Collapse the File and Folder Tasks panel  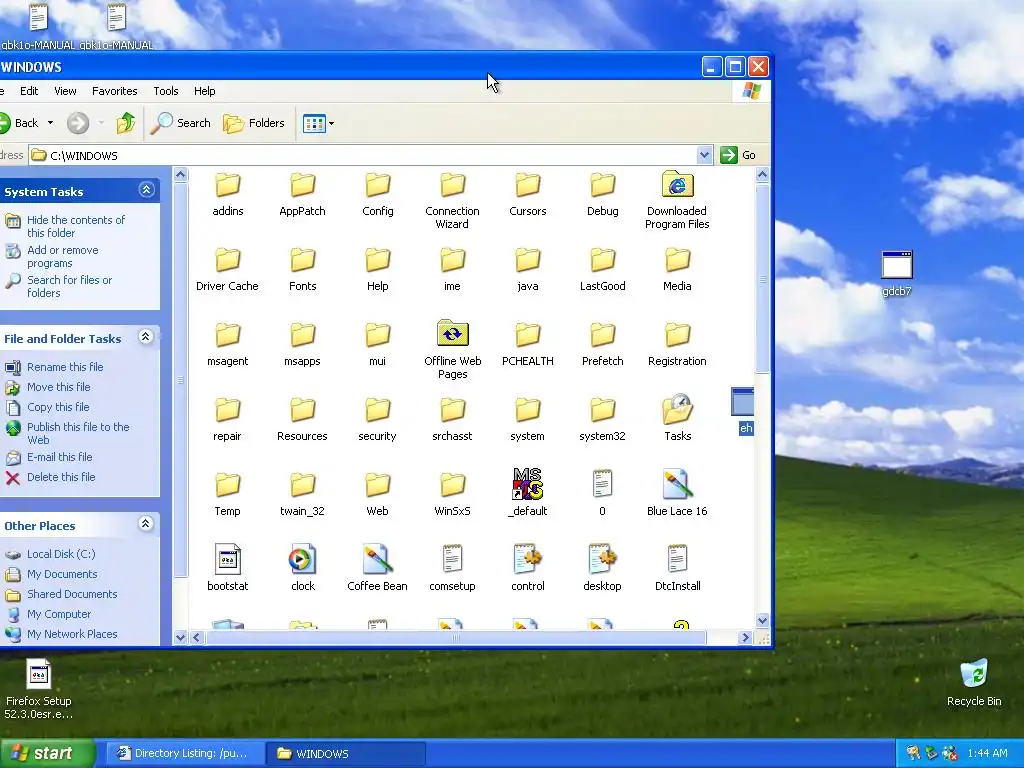coord(146,337)
